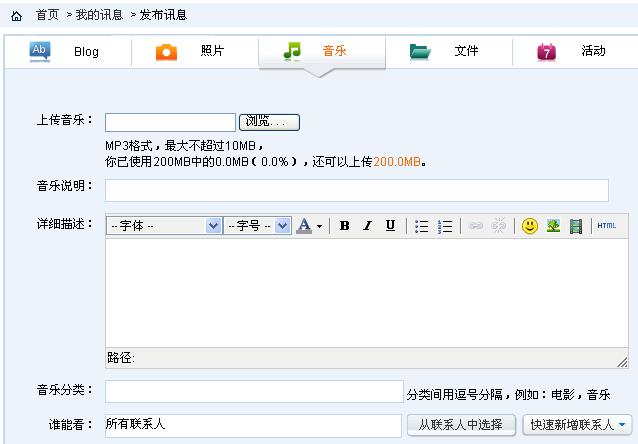Image resolution: width=638 pixels, height=444 pixels.
Task: Click the 浏览... browse button
Action: (269, 122)
